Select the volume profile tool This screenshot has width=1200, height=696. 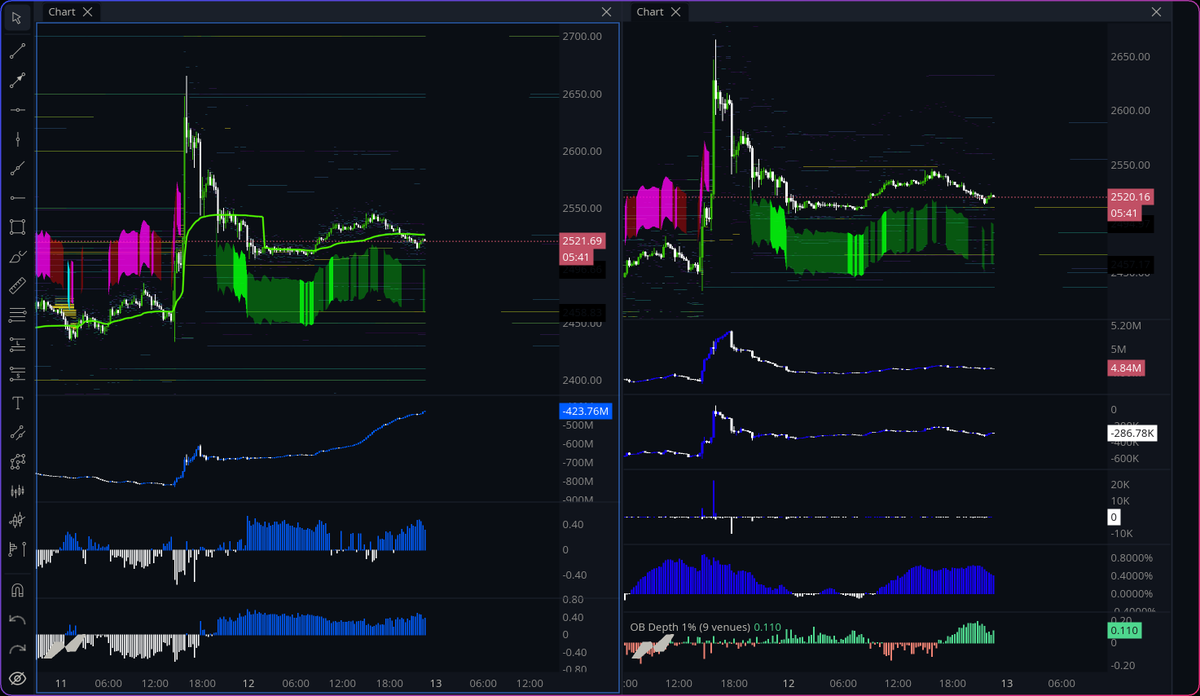click(x=17, y=549)
